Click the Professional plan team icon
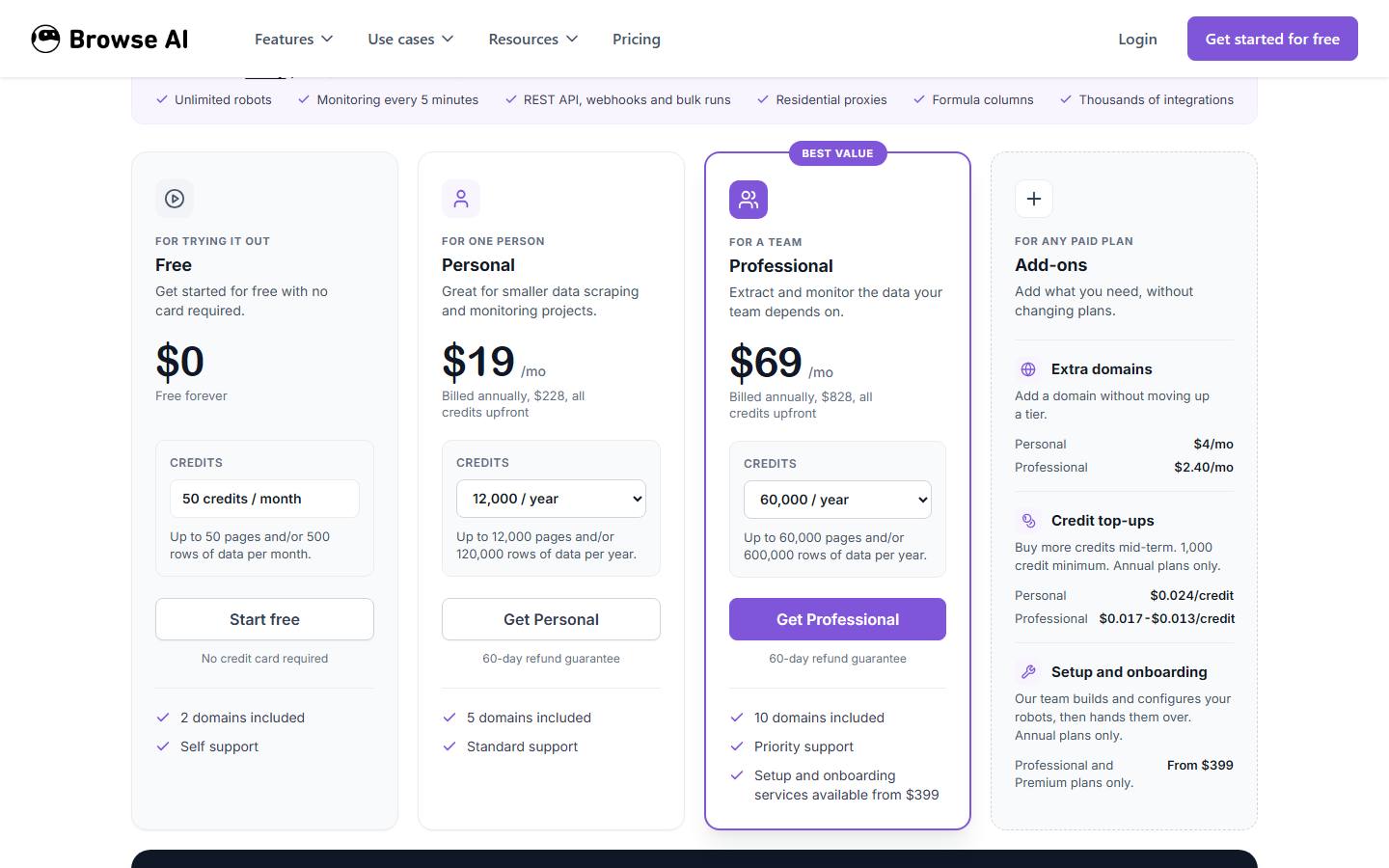This screenshot has width=1389, height=868. 749,200
